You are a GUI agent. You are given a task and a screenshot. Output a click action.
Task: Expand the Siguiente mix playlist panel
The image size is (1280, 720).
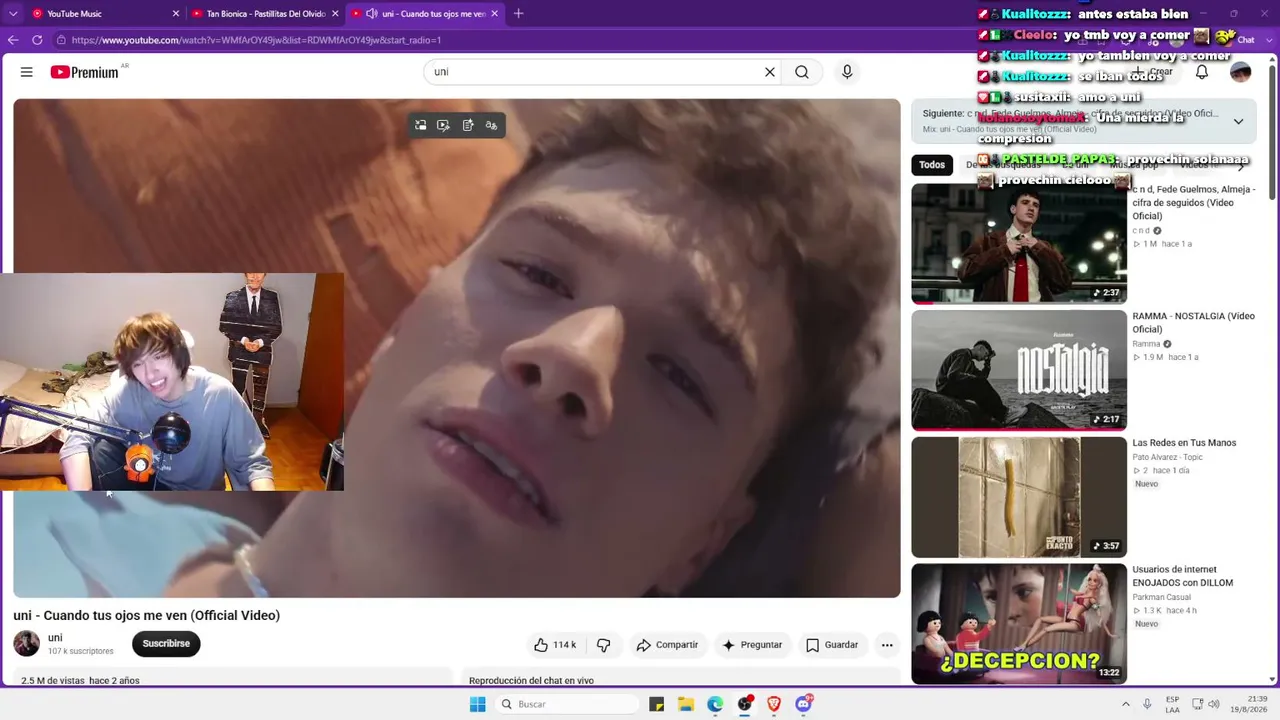click(x=1238, y=121)
